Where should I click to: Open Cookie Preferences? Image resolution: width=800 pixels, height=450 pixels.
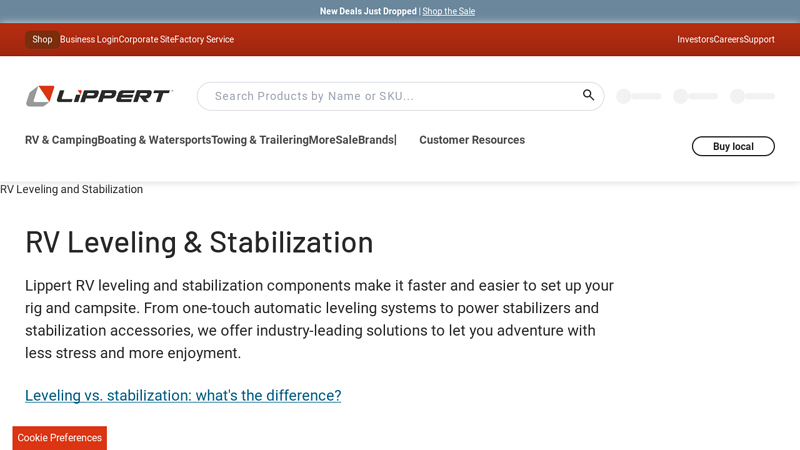tap(60, 438)
